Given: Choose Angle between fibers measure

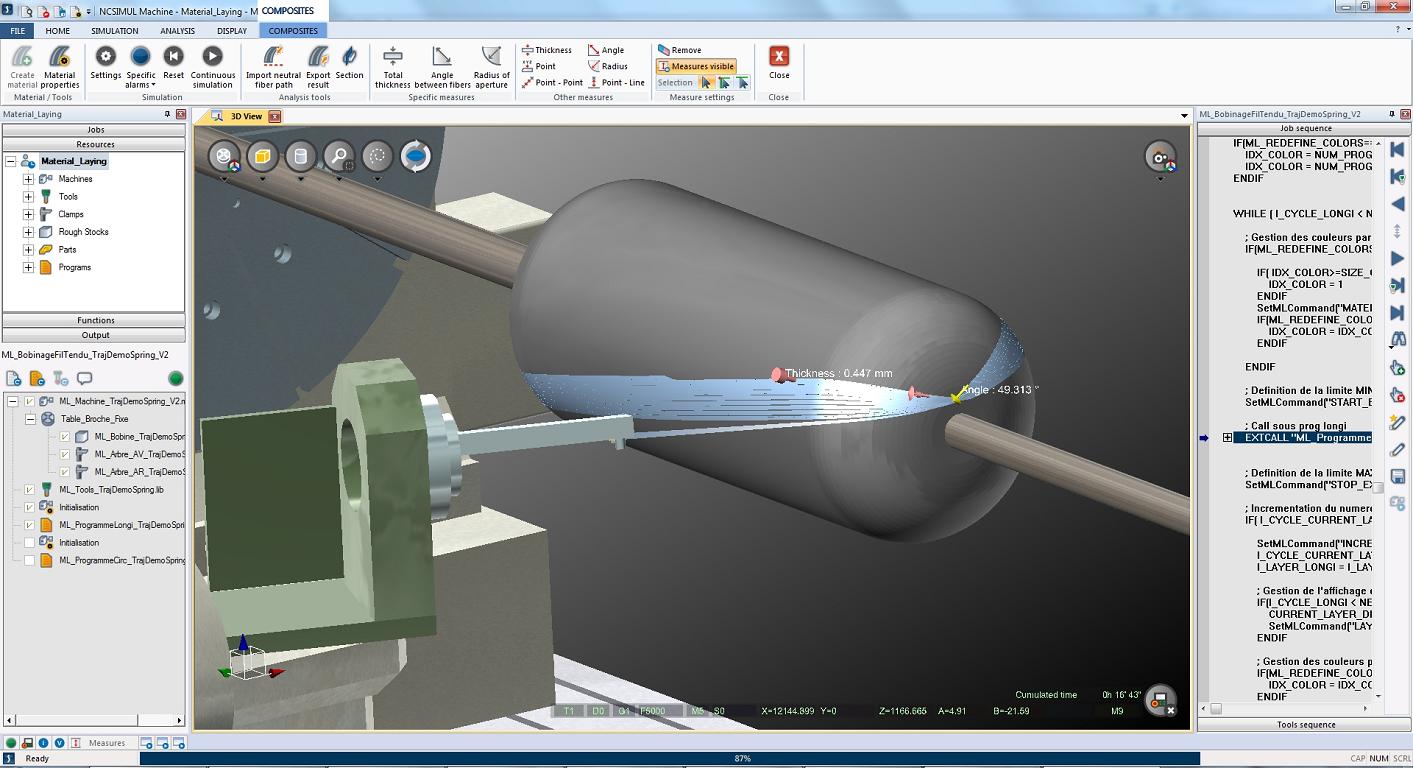Looking at the screenshot, I should coord(442,67).
